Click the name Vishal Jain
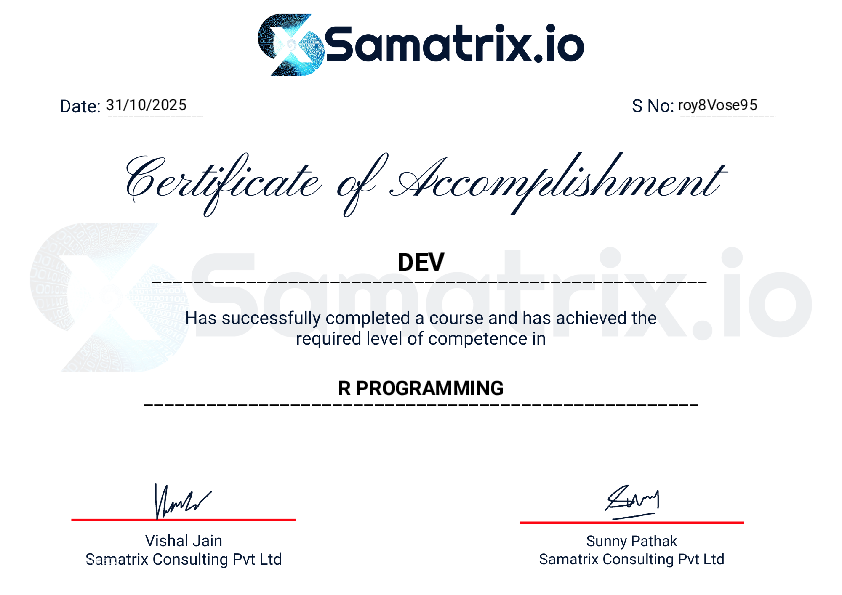Image resolution: width=842 pixels, height=595 pixels. point(183,540)
